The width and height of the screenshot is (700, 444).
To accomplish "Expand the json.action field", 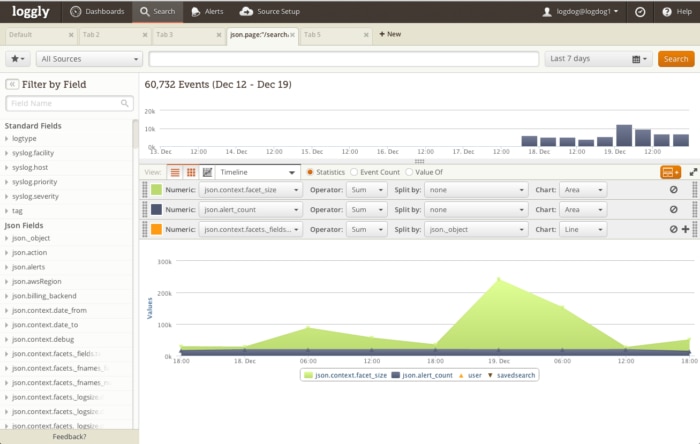I will click(x=32, y=253).
